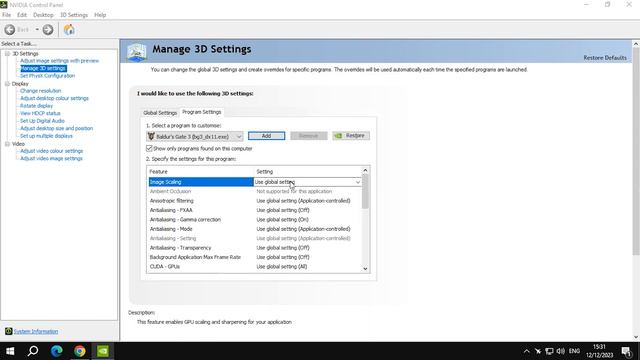Open the volume tray icon
The height and width of the screenshot is (360, 640).
pos(561,351)
